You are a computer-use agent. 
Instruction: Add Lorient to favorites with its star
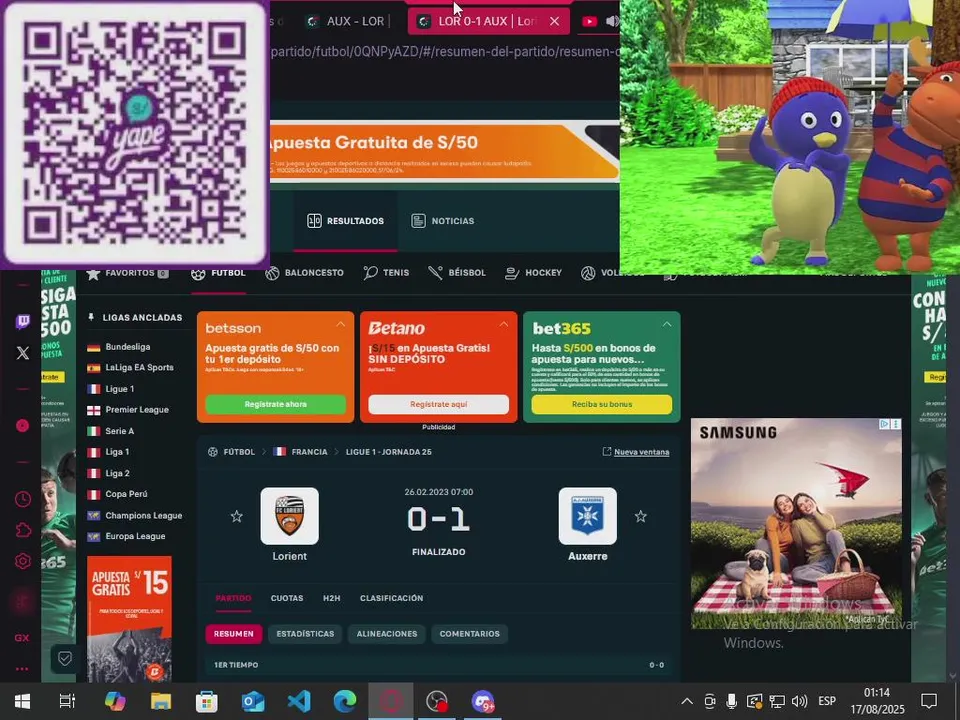tap(236, 517)
